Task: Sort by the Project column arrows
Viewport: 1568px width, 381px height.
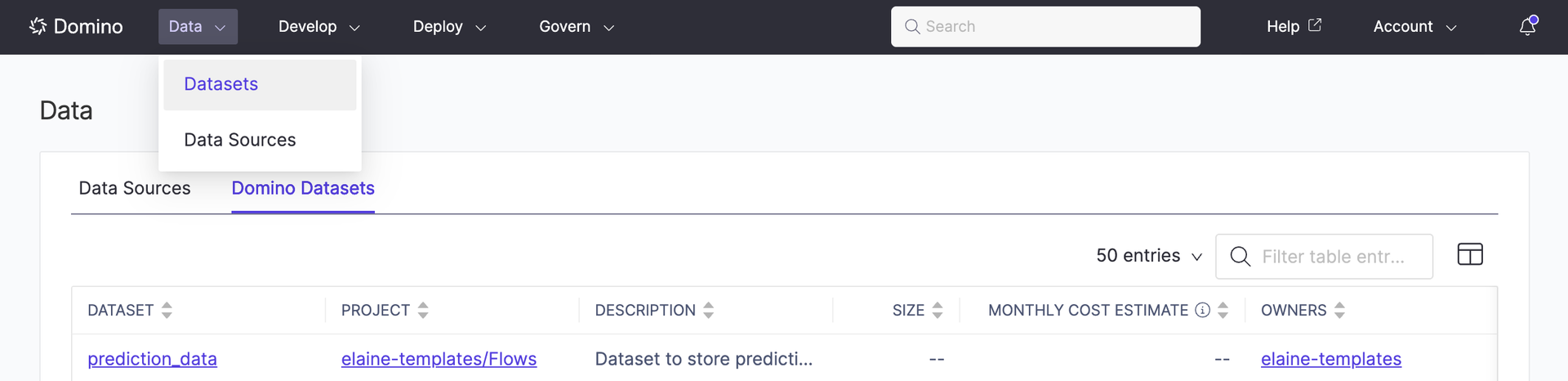Action: click(423, 310)
